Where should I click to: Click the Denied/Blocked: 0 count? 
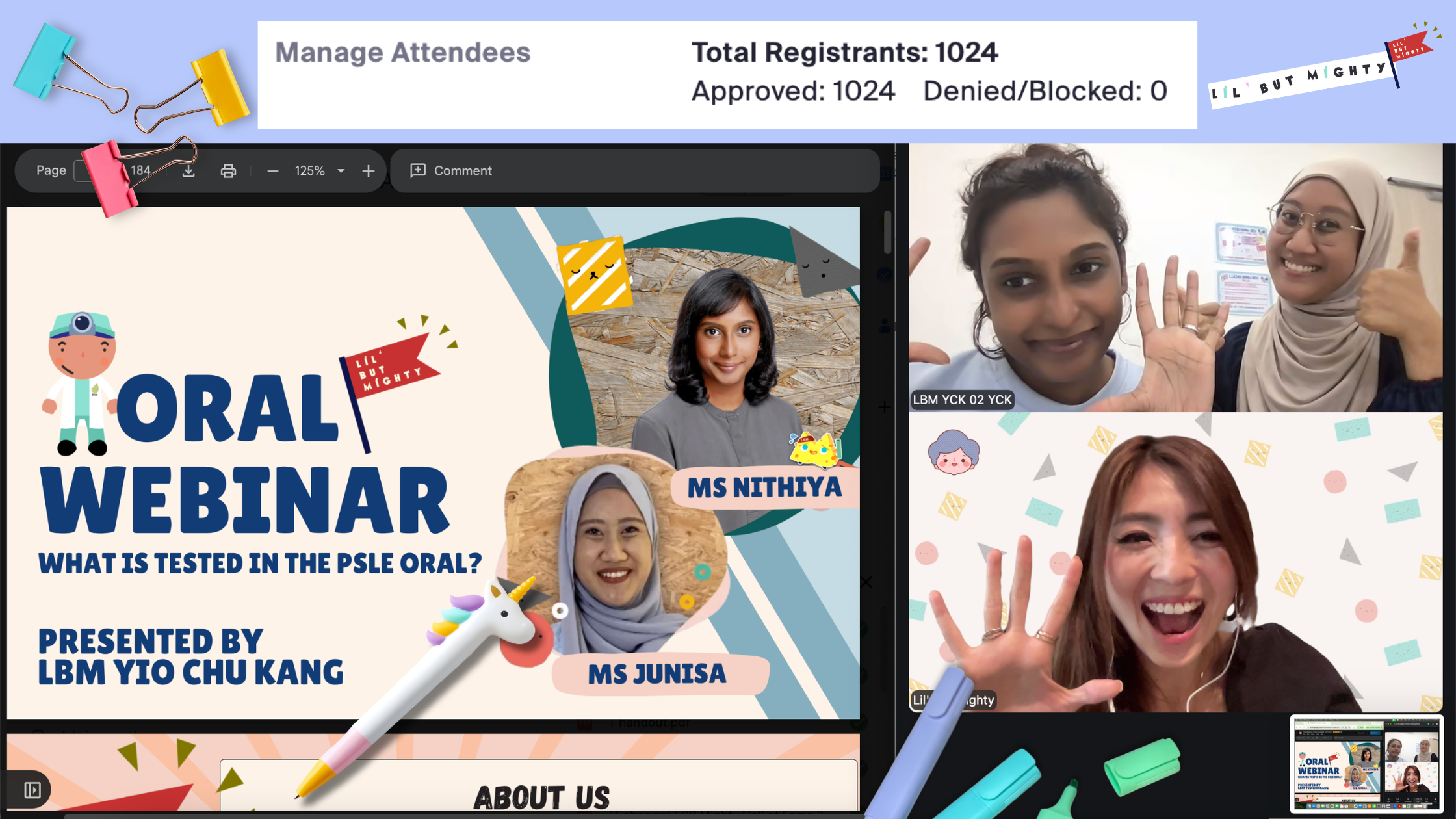pos(1045,91)
